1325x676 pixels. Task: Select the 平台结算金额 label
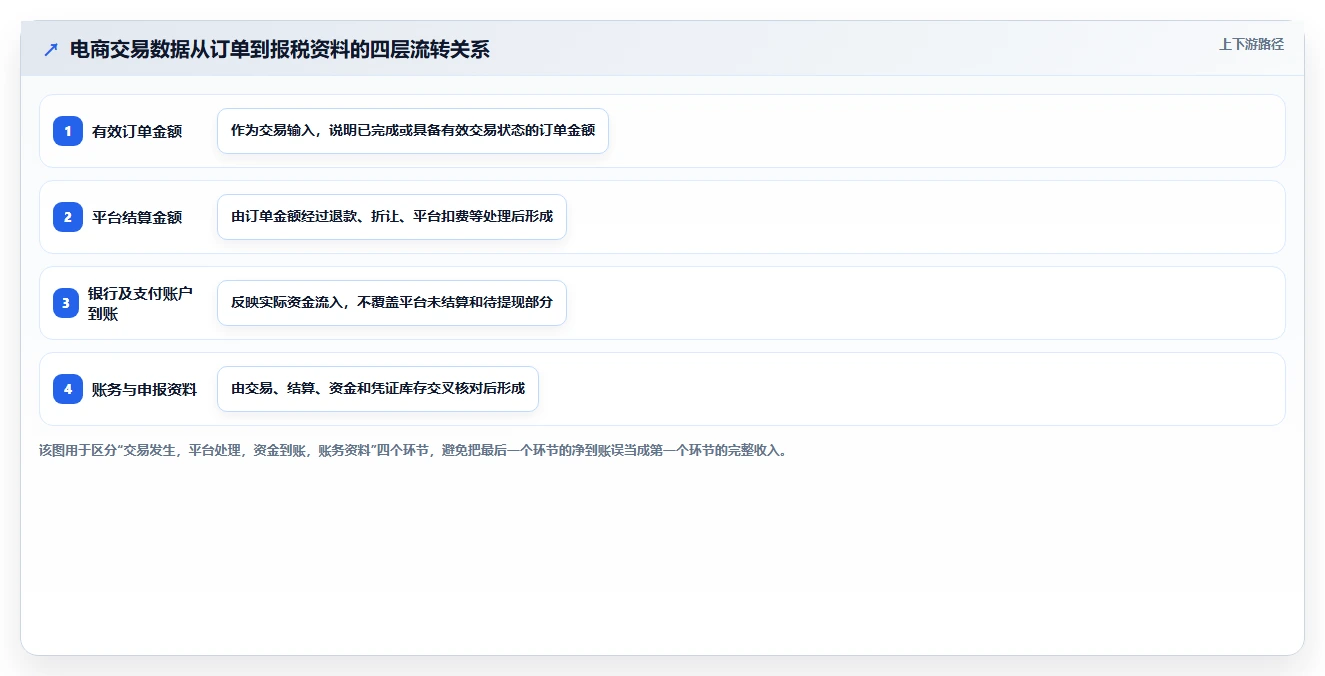tap(137, 217)
